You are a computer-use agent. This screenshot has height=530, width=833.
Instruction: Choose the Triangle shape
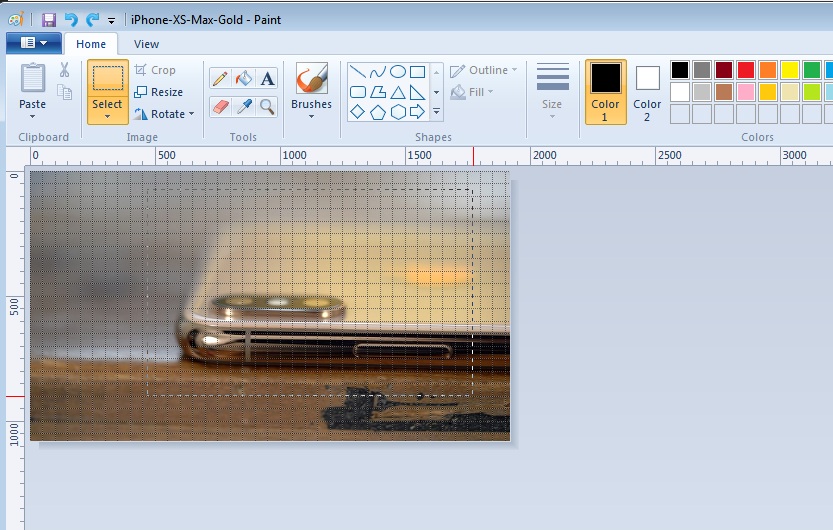397,92
